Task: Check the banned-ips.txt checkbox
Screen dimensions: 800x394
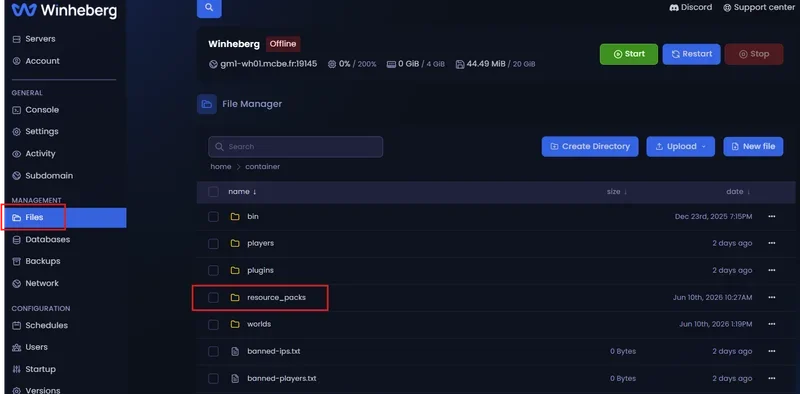Action: click(x=213, y=352)
